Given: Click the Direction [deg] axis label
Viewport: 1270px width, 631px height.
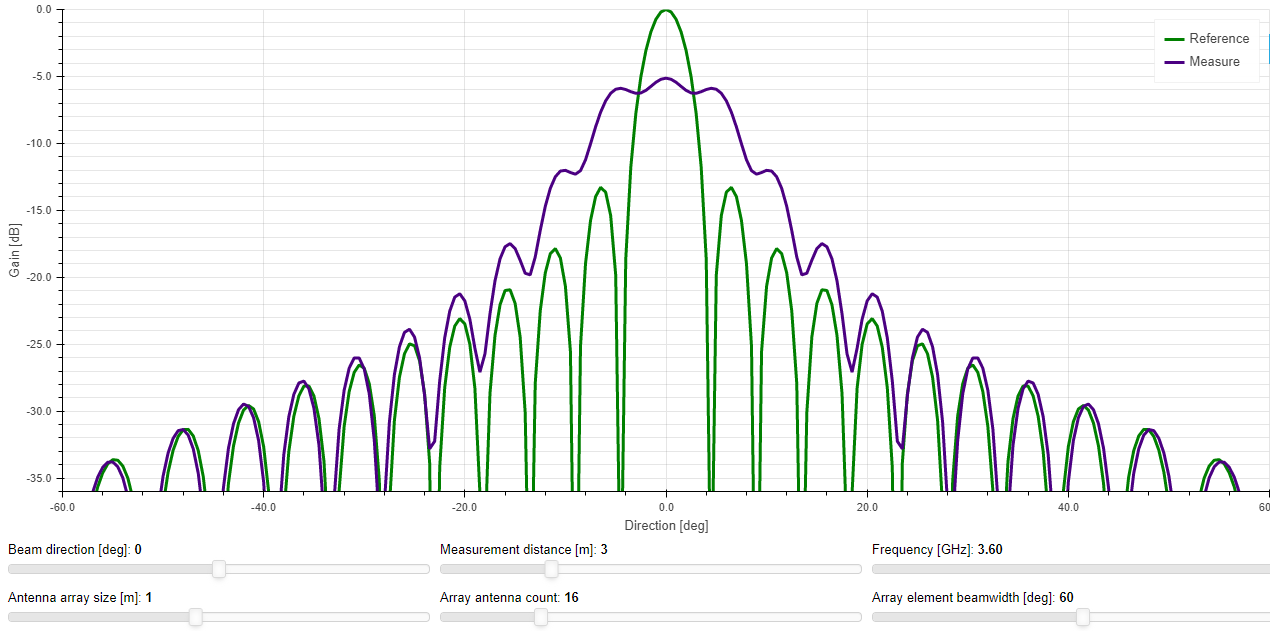Looking at the screenshot, I should [665, 525].
